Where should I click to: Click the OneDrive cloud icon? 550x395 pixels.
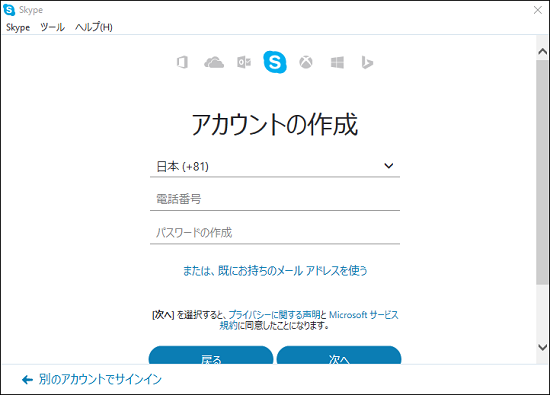tap(214, 62)
